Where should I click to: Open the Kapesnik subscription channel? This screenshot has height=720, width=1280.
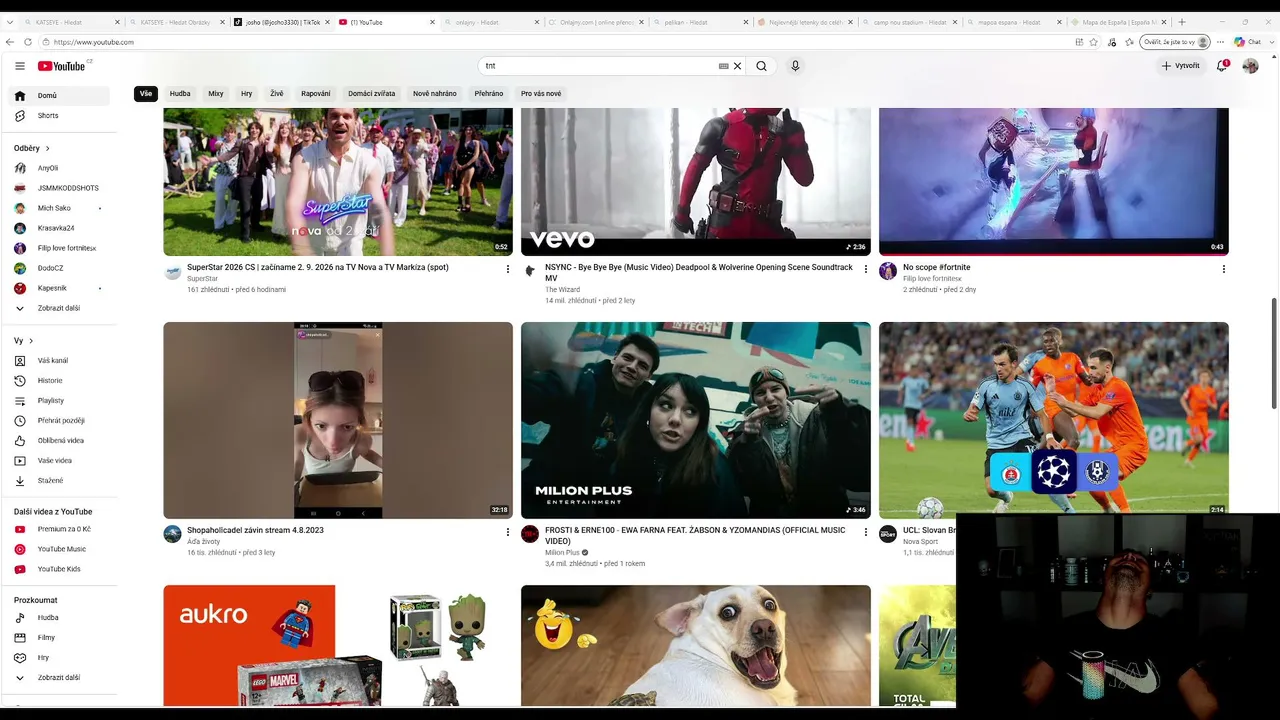click(x=61, y=288)
